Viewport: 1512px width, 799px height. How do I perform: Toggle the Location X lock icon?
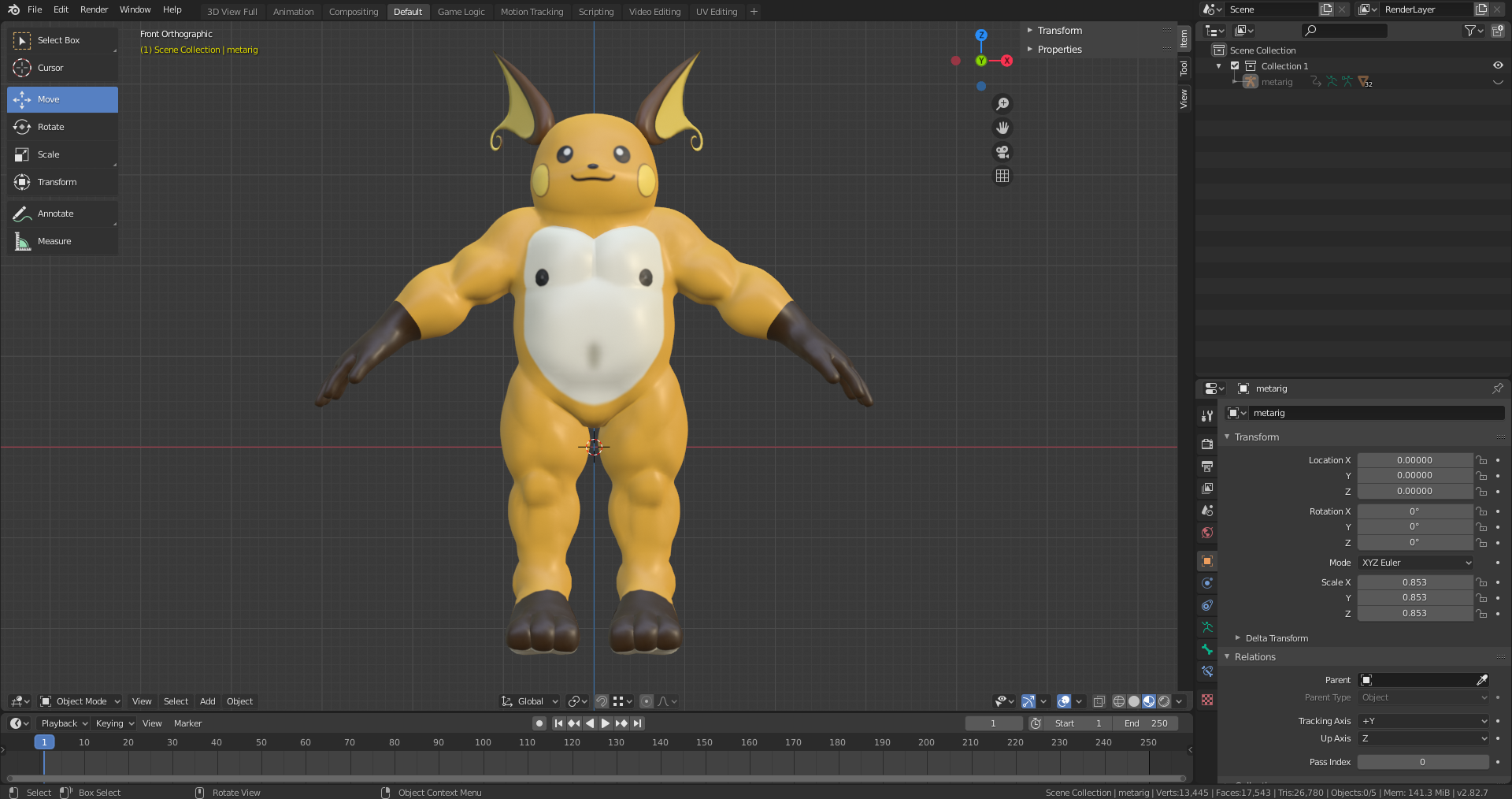point(1481,460)
